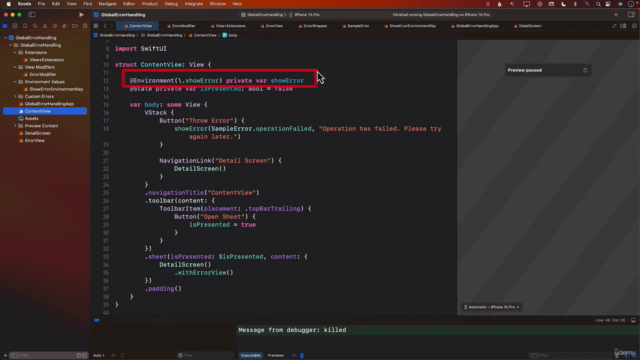Open Spotlight search in the menu bar
The height and width of the screenshot is (360, 640).
[598, 4]
